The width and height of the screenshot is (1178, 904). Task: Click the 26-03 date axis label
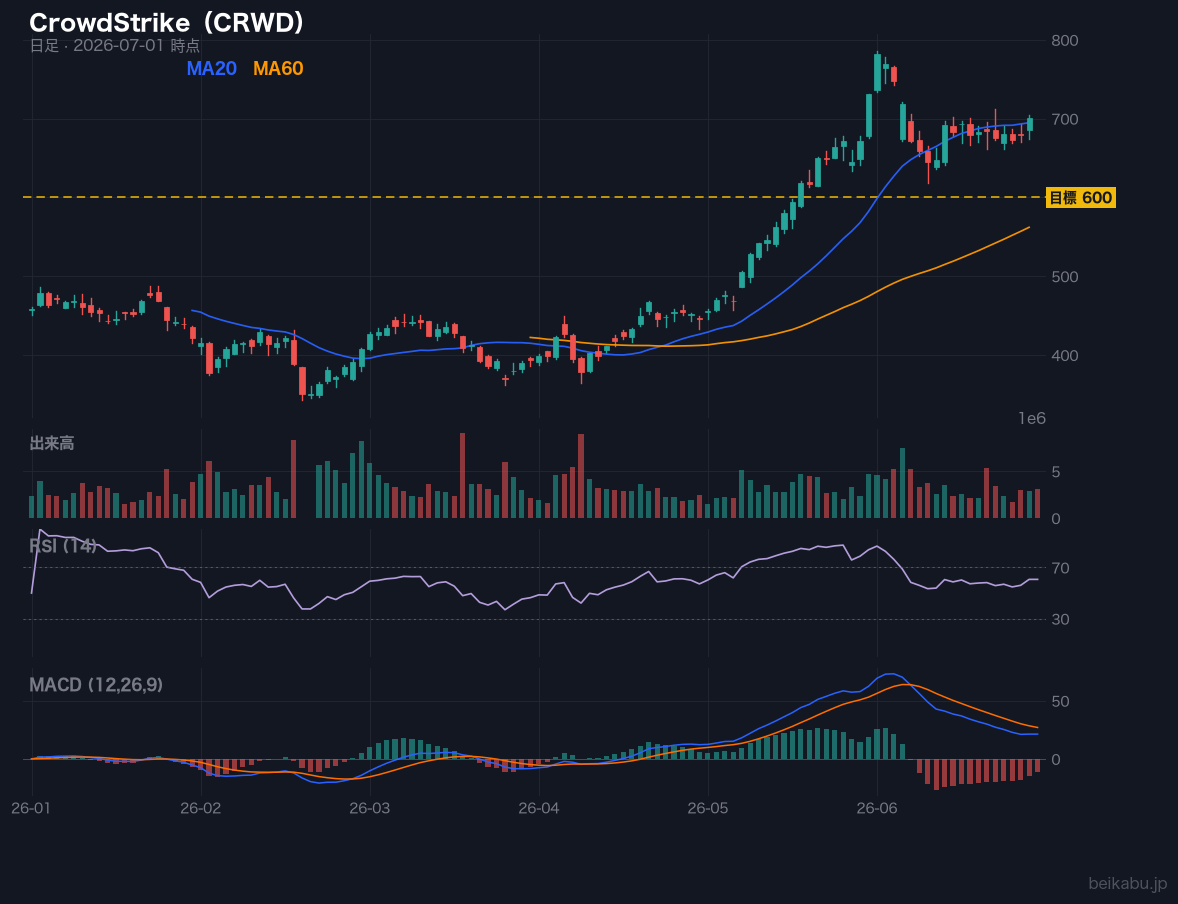[x=370, y=809]
